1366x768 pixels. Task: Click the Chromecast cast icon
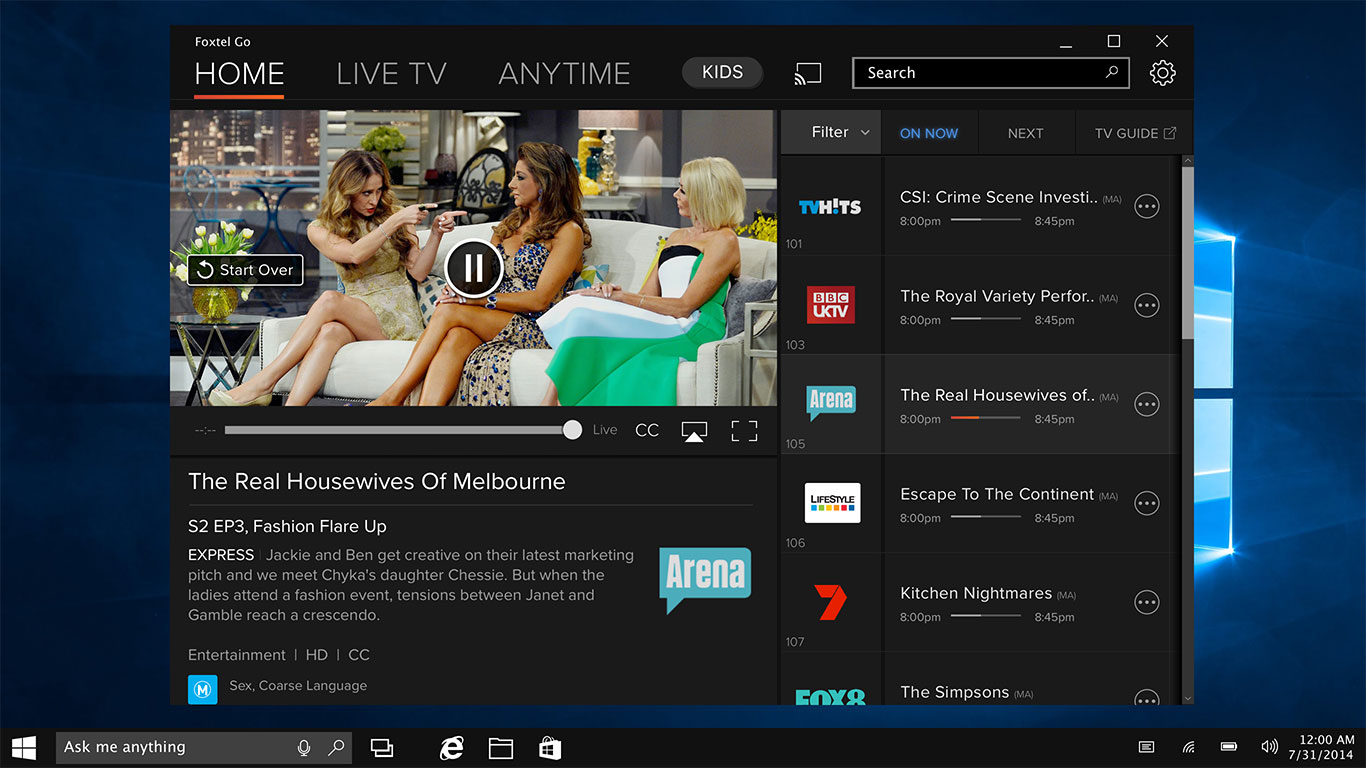807,73
